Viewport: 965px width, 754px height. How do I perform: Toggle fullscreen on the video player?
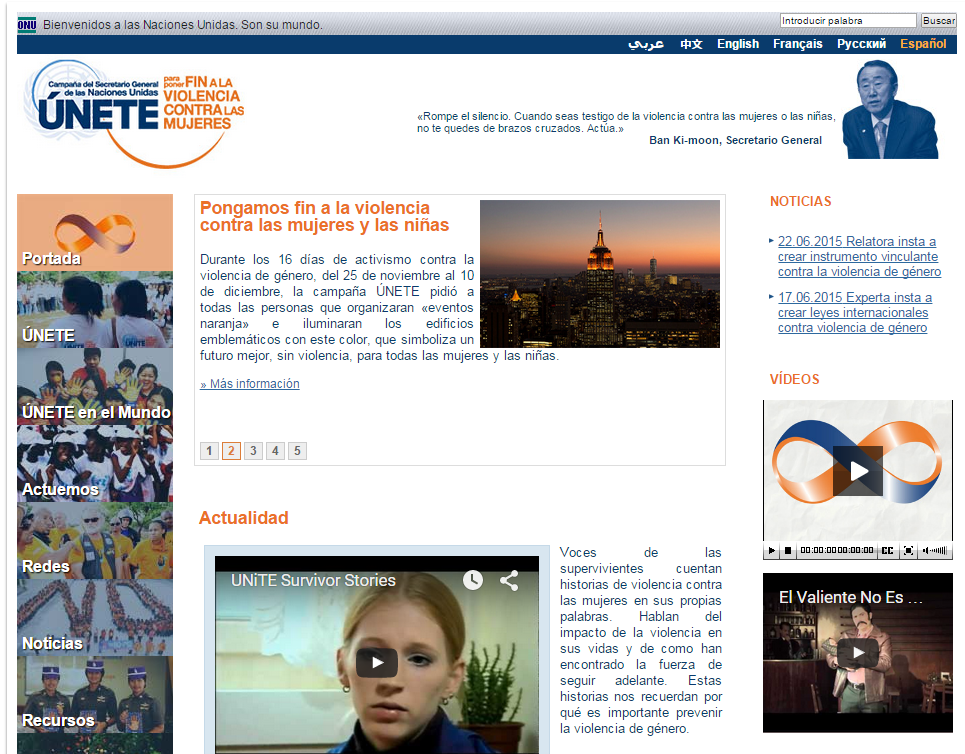coord(908,550)
